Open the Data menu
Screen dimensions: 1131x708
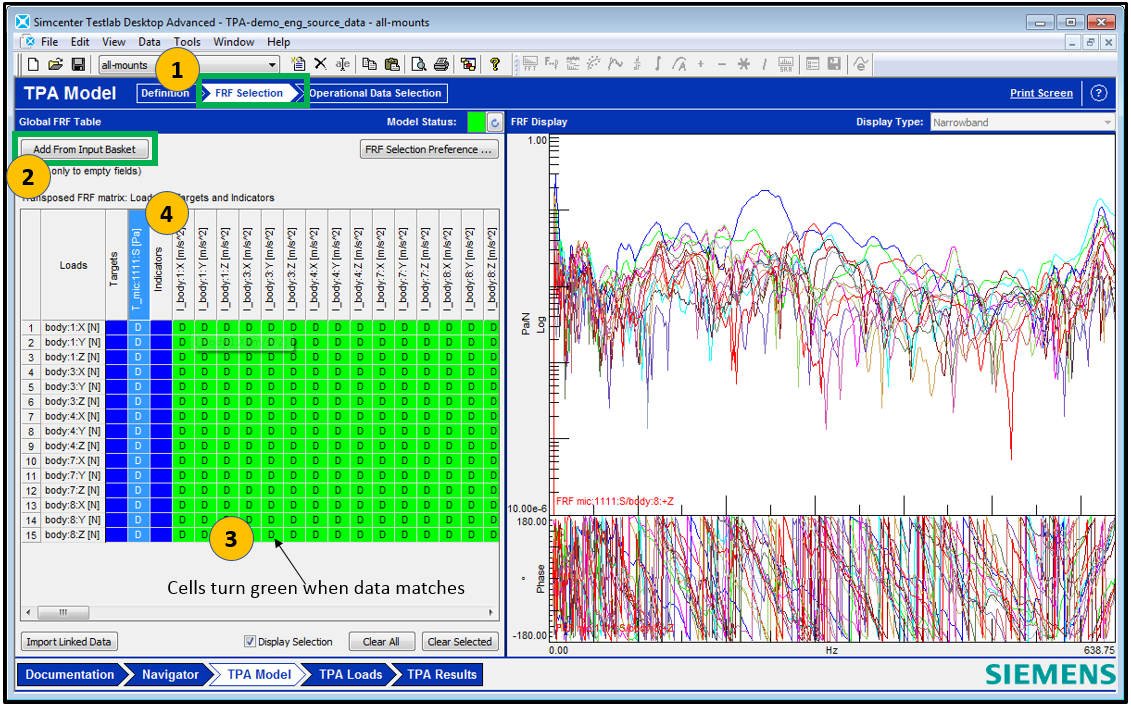[x=149, y=42]
